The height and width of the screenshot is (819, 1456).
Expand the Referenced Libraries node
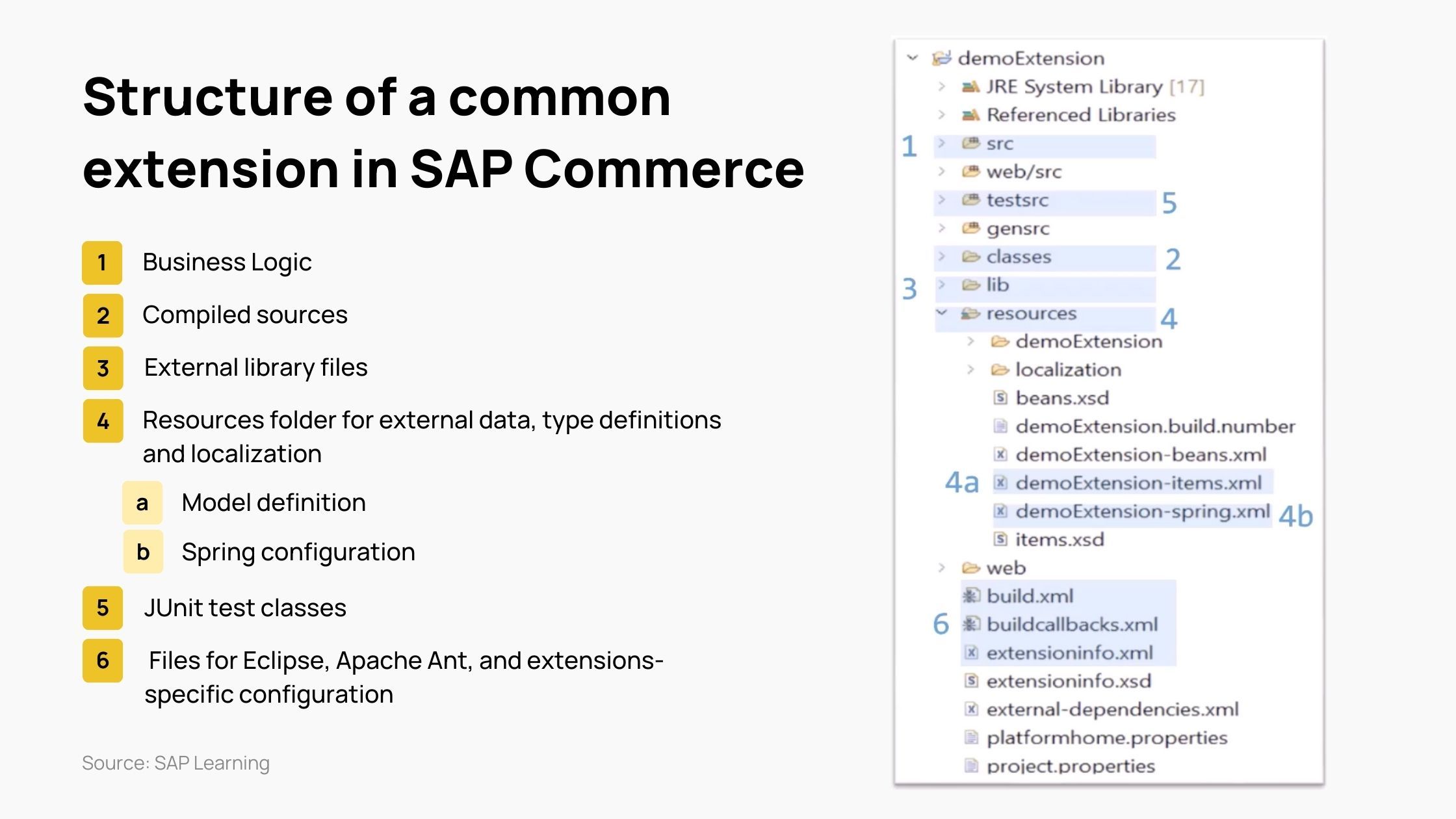941,115
